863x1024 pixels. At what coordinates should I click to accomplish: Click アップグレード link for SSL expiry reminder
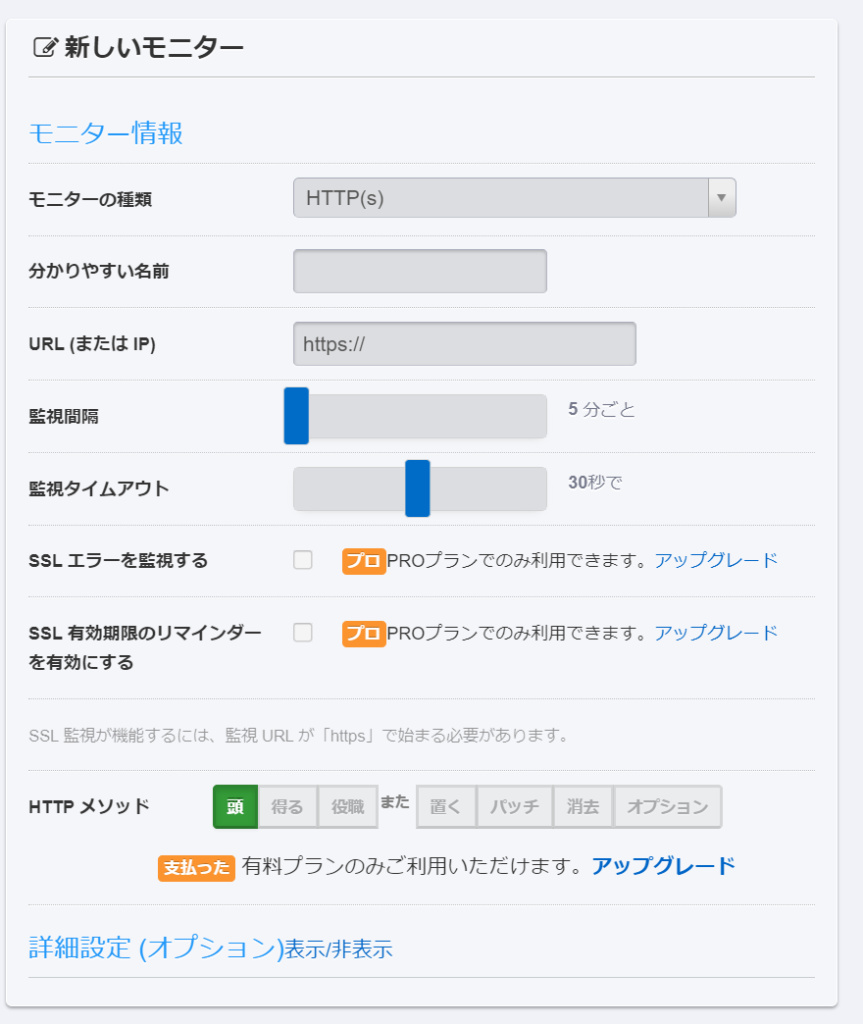click(716, 633)
